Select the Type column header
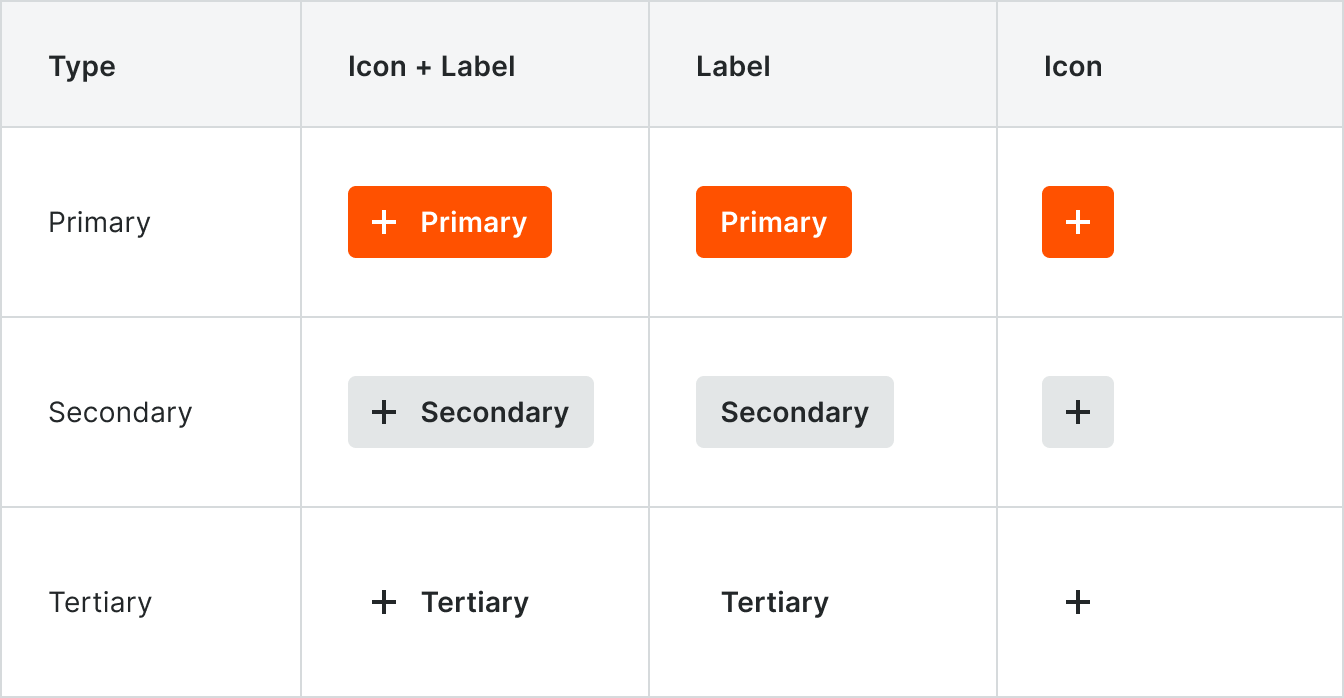 point(82,67)
